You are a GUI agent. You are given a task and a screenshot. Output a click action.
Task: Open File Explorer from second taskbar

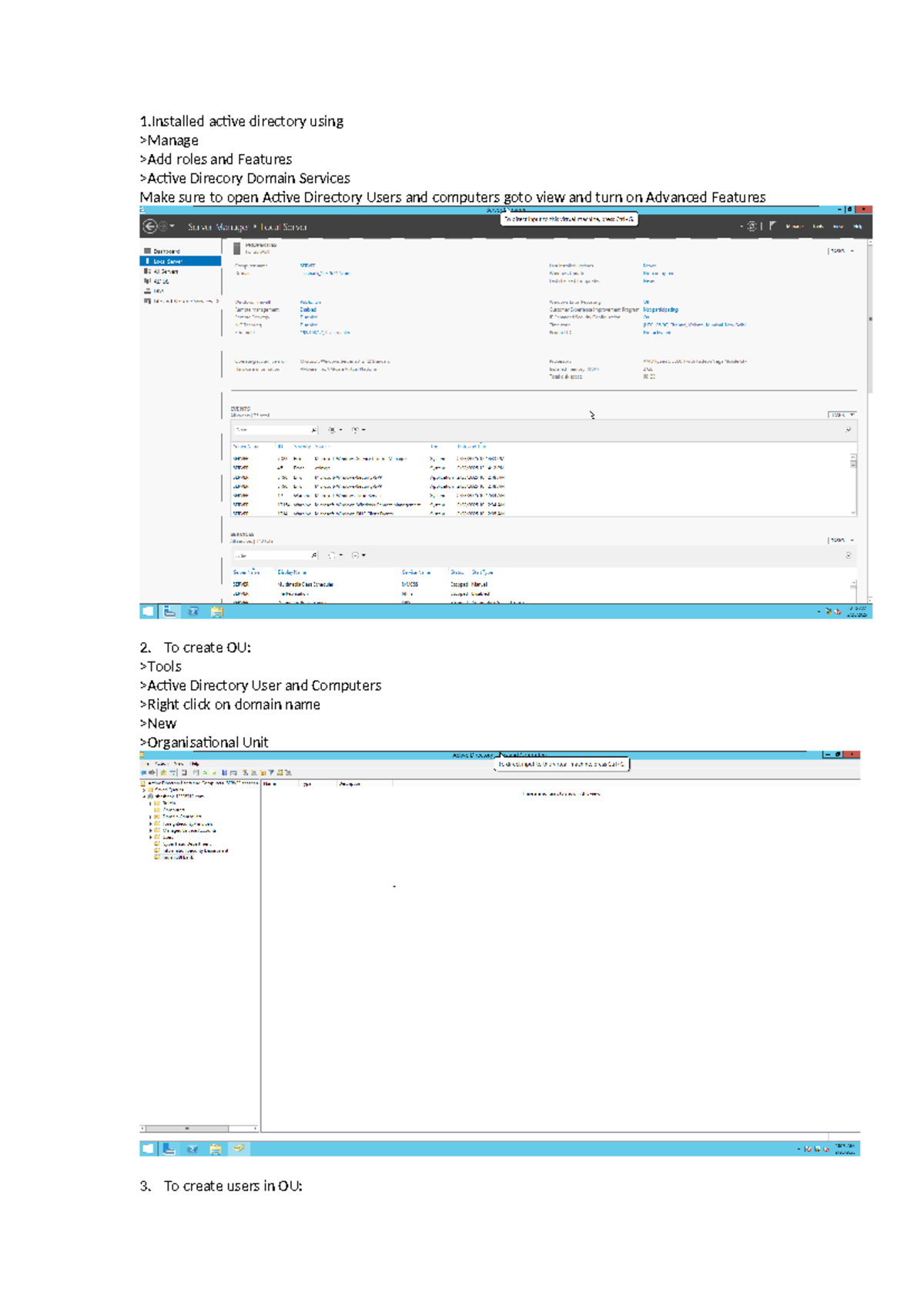216,1149
